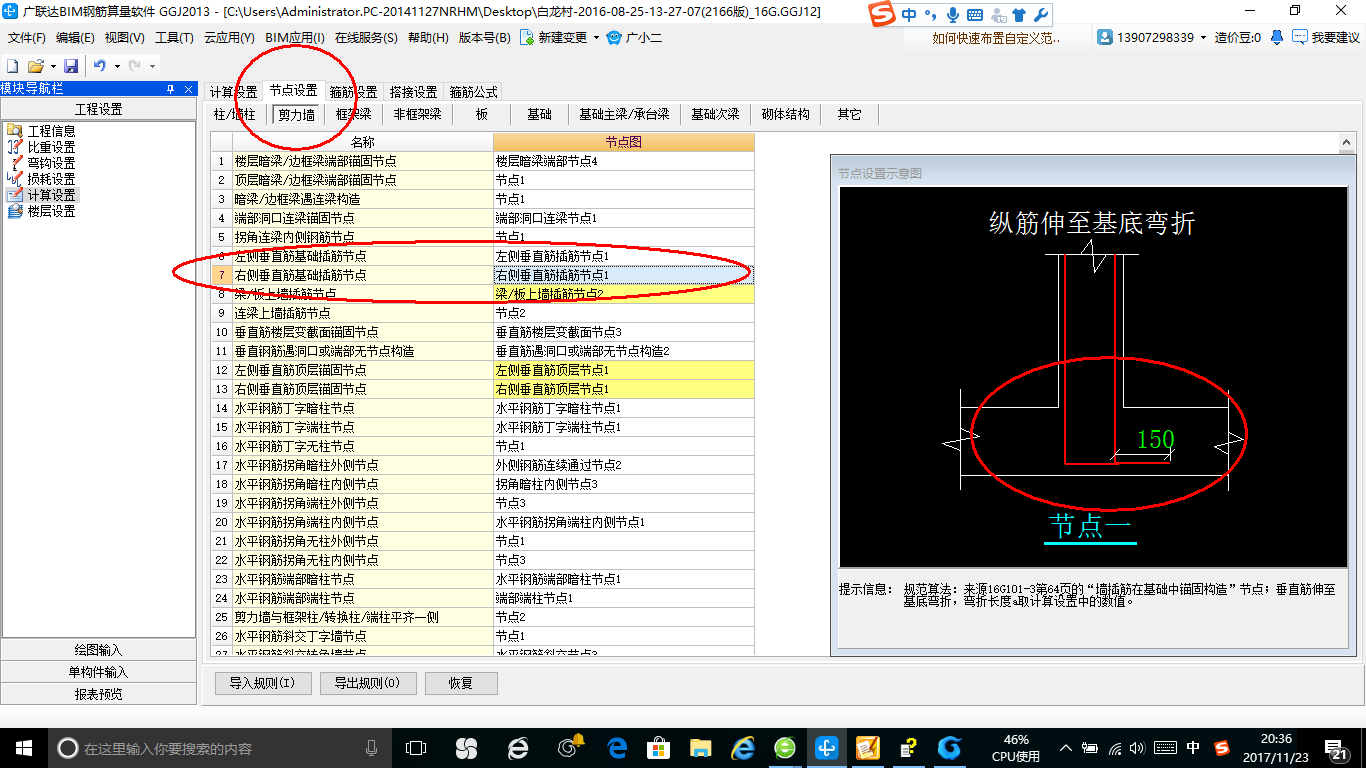Open 工程信息 in the navigation tree
Viewport: 1366px width, 768px height.
tap(51, 131)
